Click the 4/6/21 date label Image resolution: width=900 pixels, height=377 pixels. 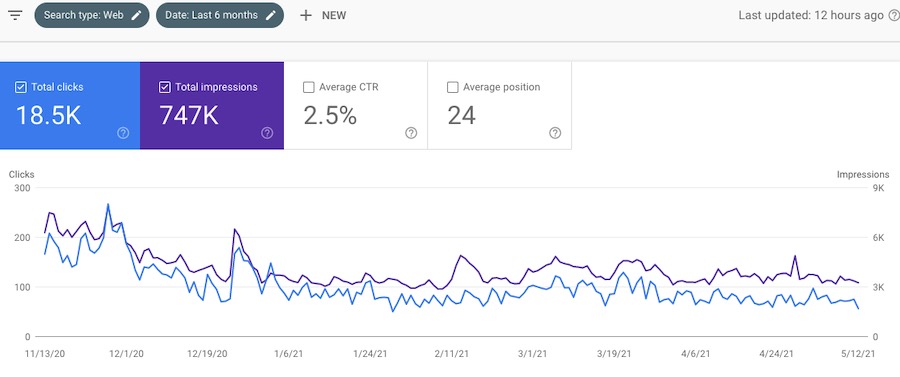(696, 354)
